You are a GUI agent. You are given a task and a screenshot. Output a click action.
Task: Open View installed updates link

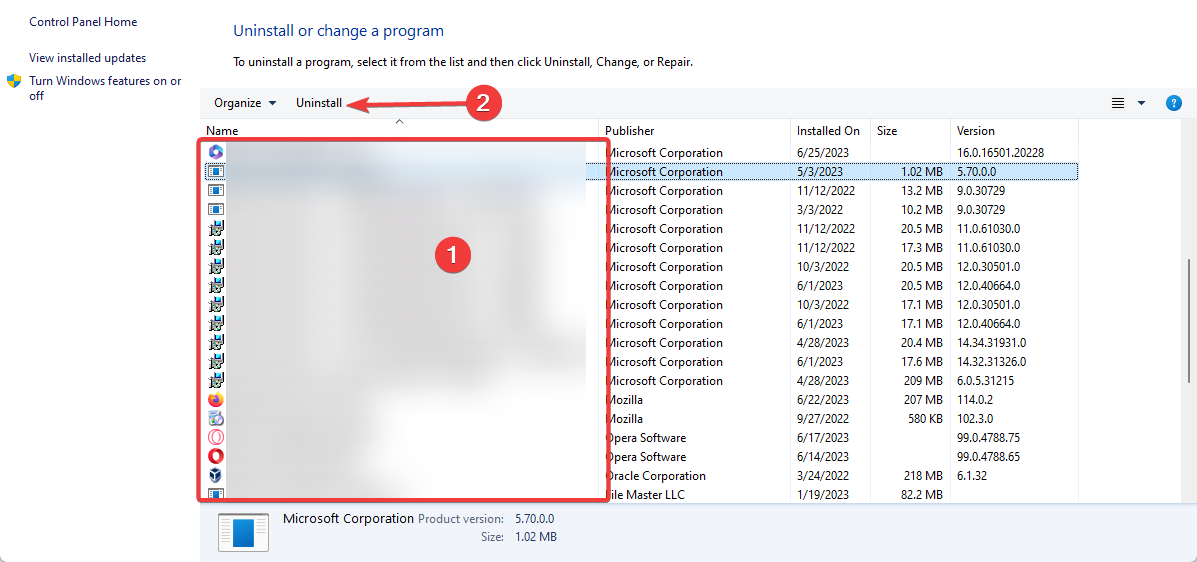click(x=88, y=58)
